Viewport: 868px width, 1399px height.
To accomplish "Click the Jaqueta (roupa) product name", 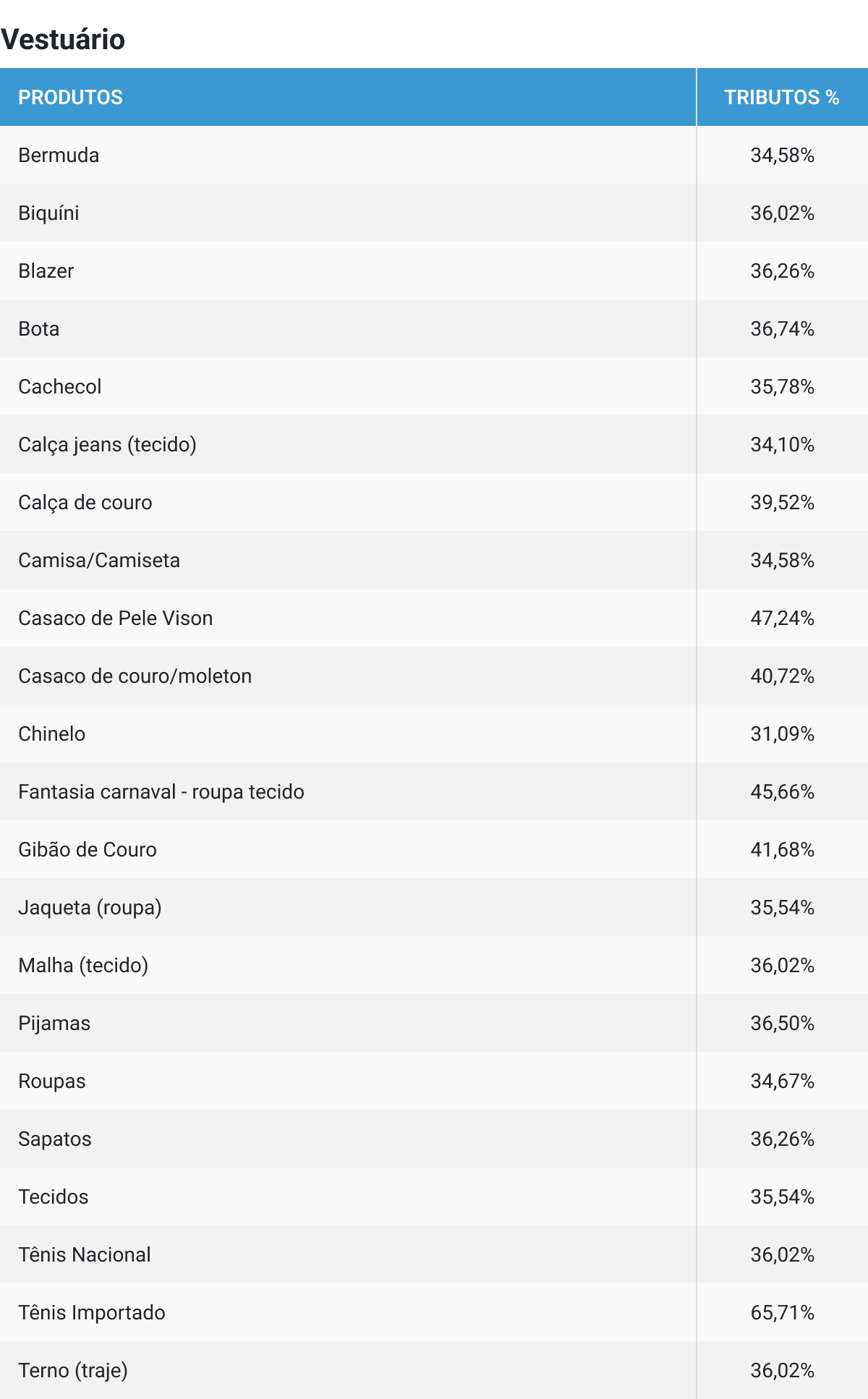I will click(90, 908).
